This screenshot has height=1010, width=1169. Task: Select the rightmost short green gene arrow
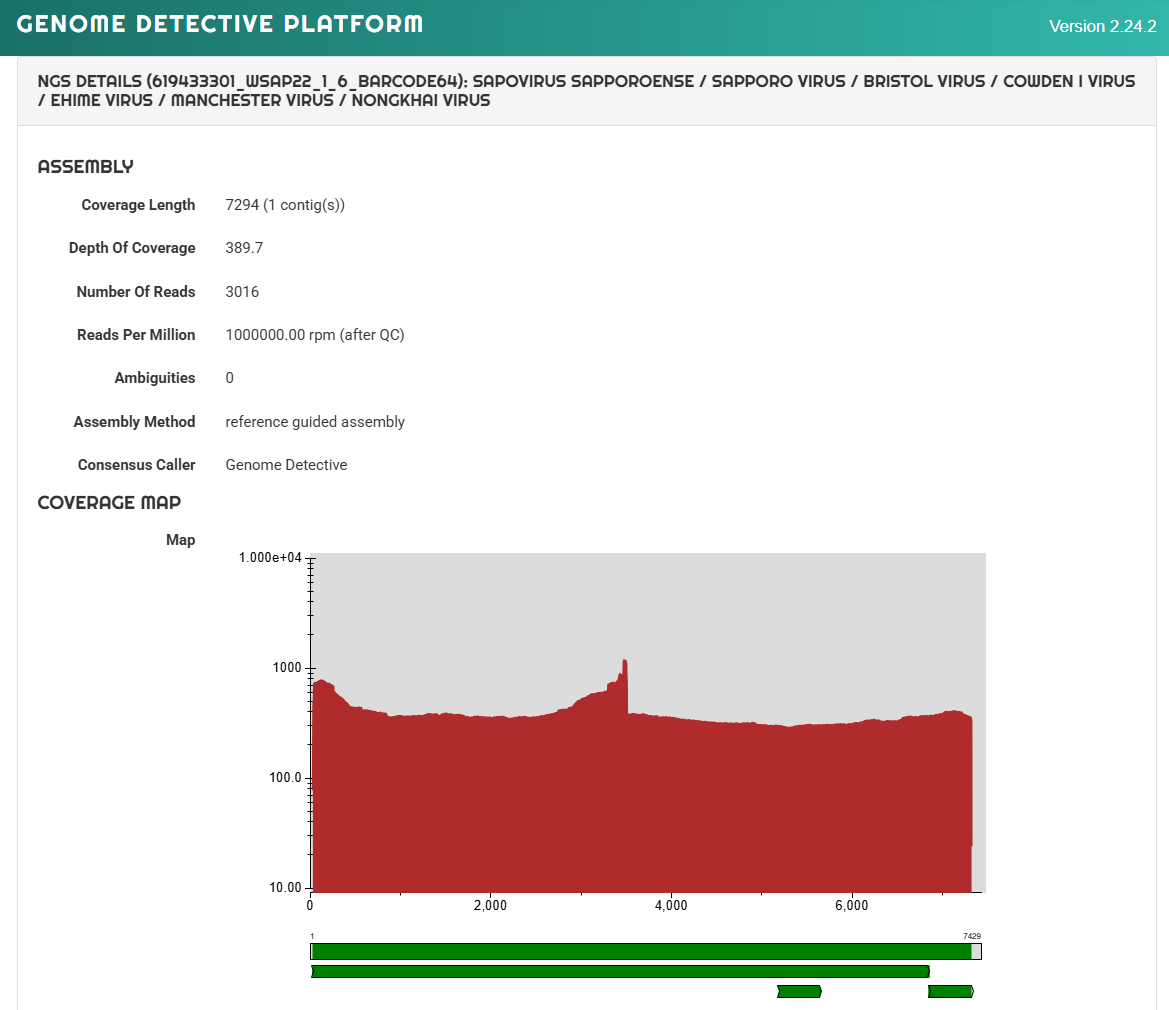[x=951, y=991]
